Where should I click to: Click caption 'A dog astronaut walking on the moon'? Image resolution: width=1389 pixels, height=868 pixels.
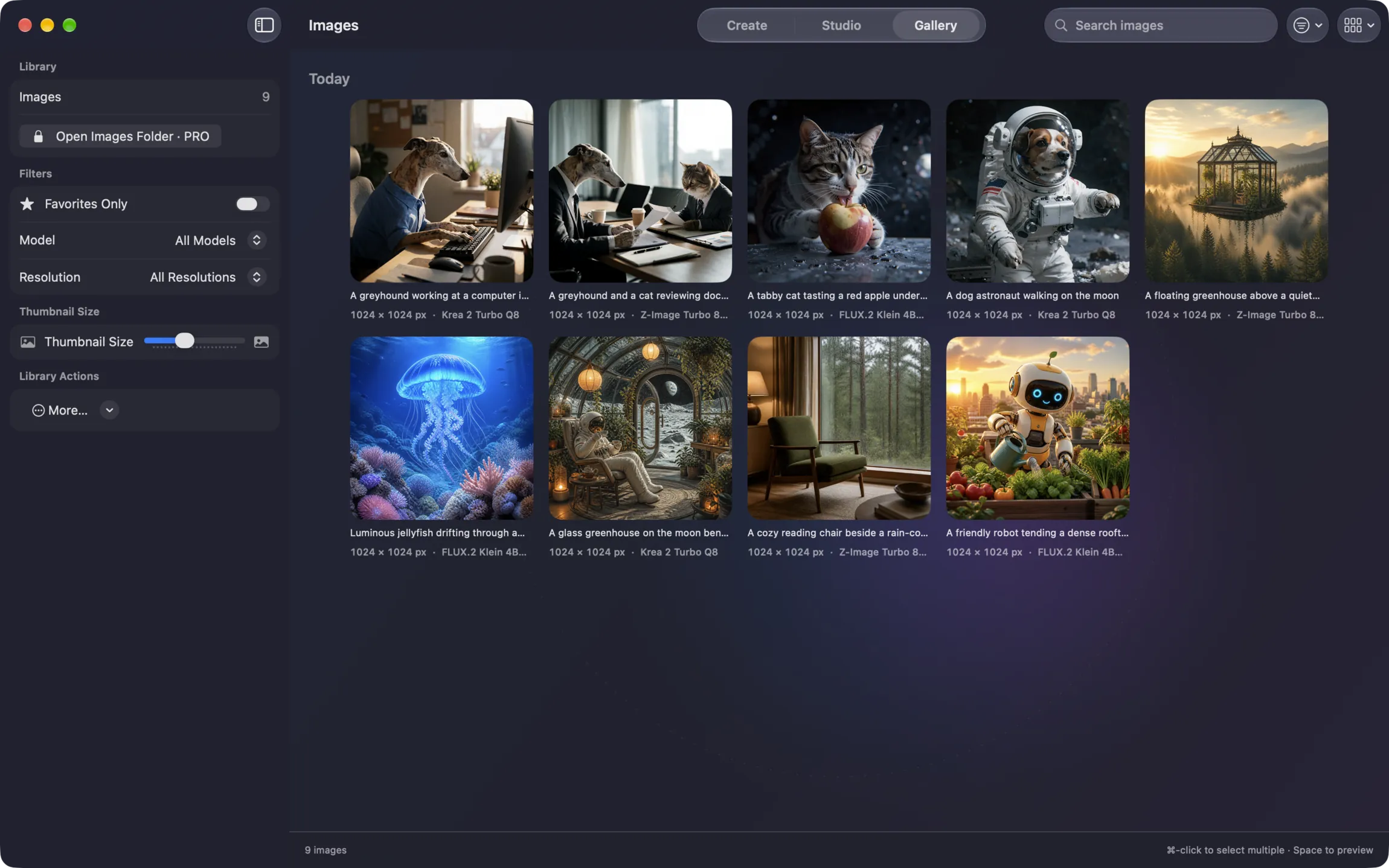1032,296
